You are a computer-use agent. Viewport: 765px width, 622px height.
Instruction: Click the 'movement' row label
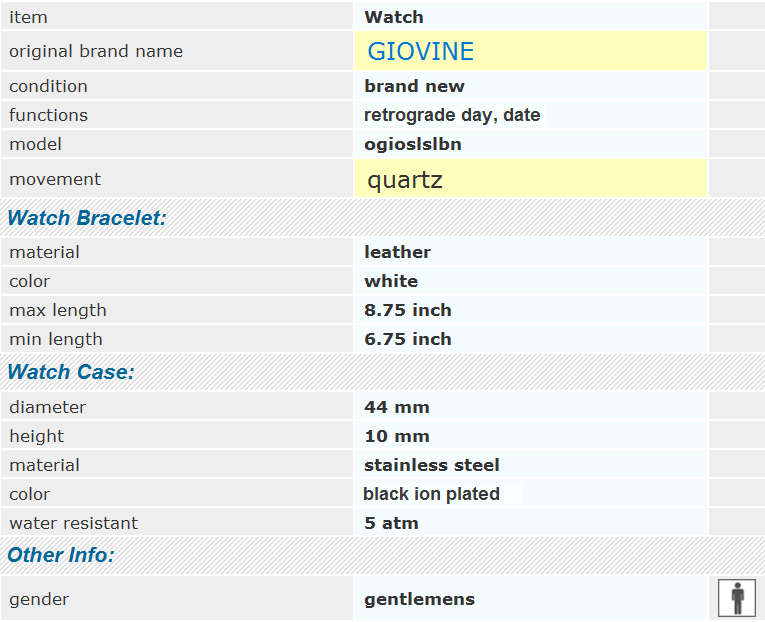coord(55,179)
